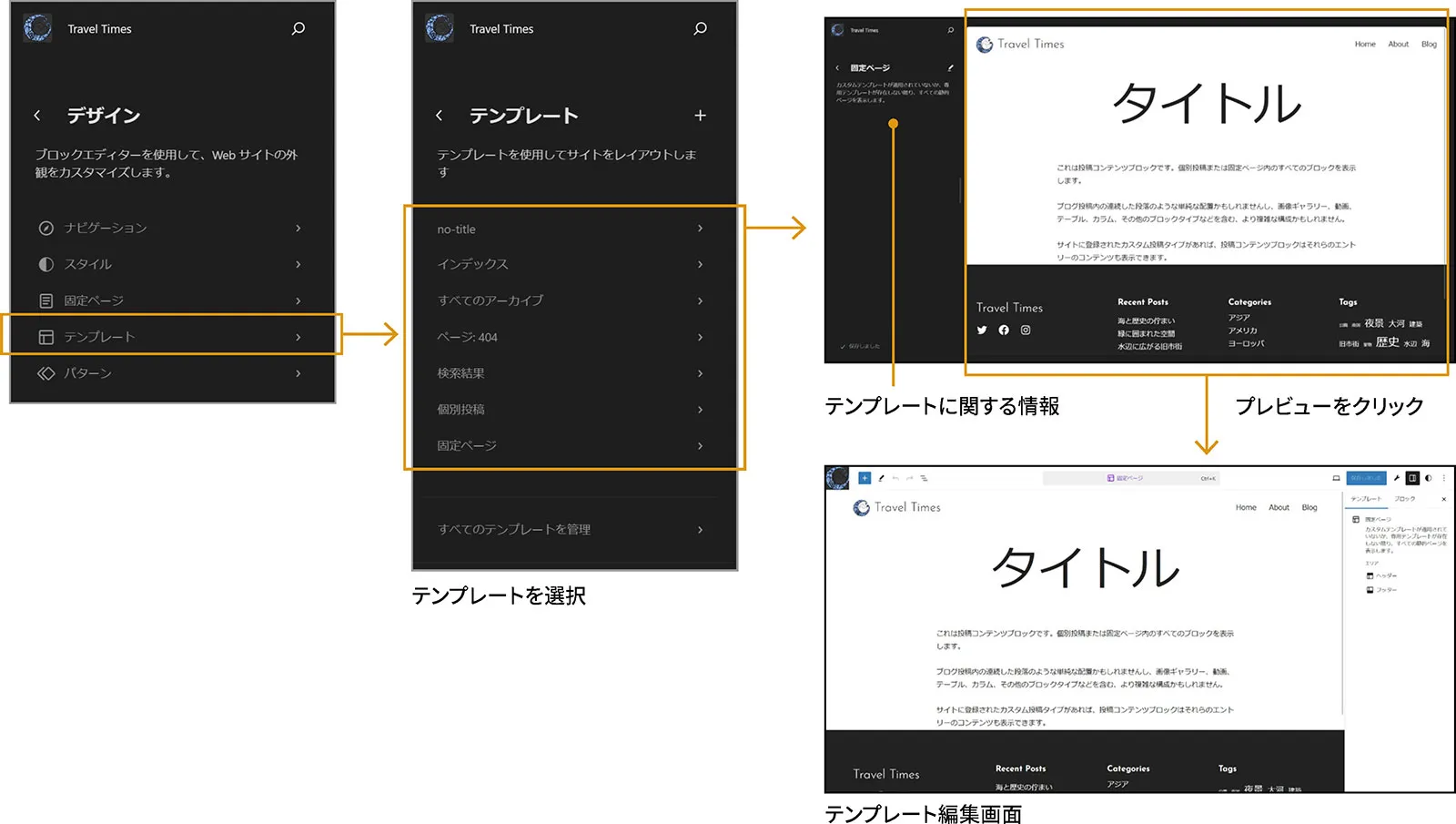
Task: Click the すべてのテンプレートを管理 link
Action: pos(516,529)
